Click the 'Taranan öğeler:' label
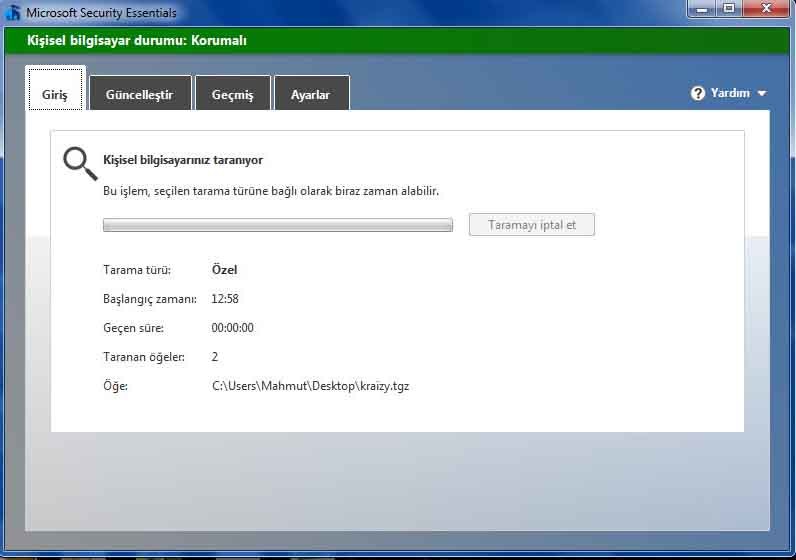Image resolution: width=796 pixels, height=560 pixels. click(144, 357)
